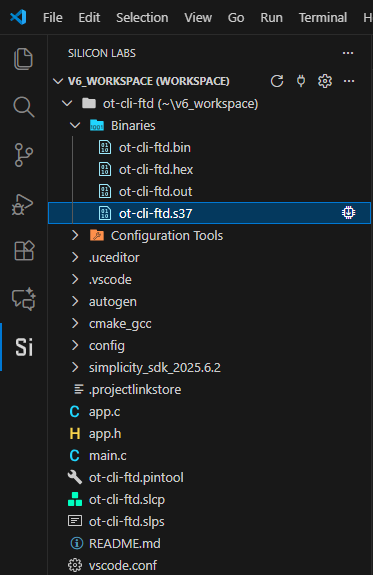Click the Configuration Tools wrench folder icon
The height and width of the screenshot is (575, 373).
click(x=97, y=235)
